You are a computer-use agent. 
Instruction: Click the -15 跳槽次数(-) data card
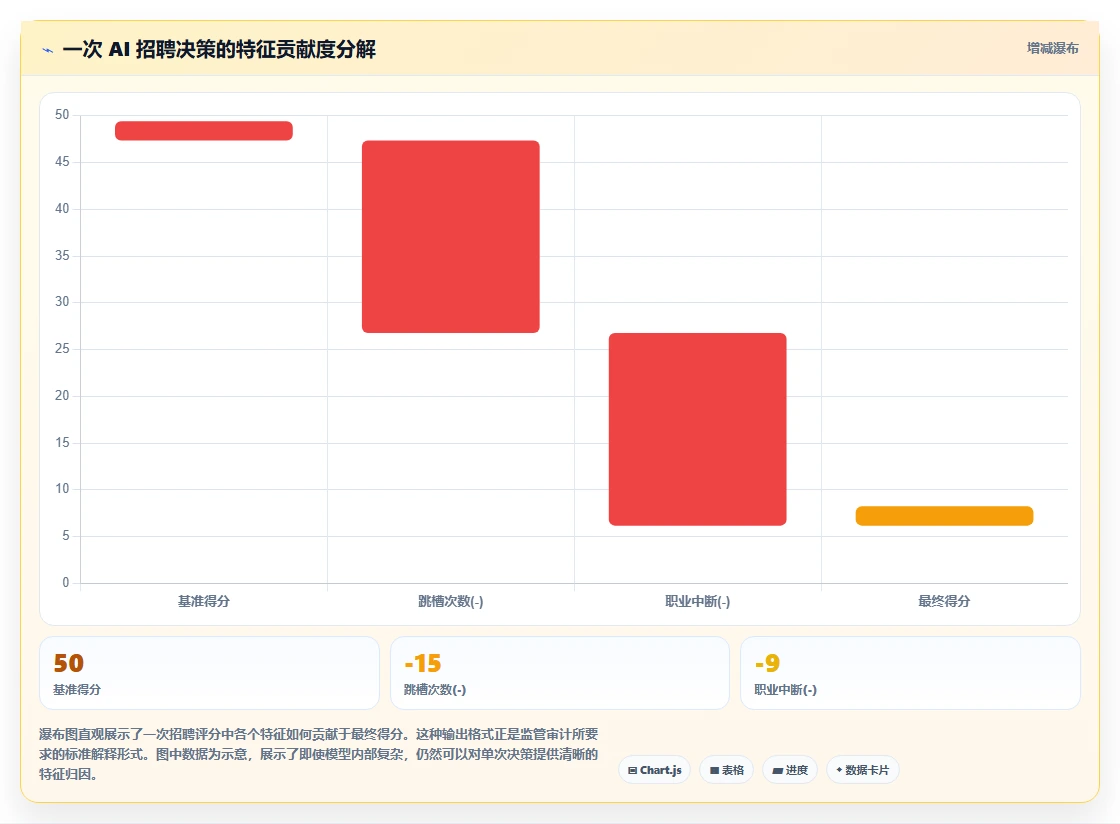(560, 673)
